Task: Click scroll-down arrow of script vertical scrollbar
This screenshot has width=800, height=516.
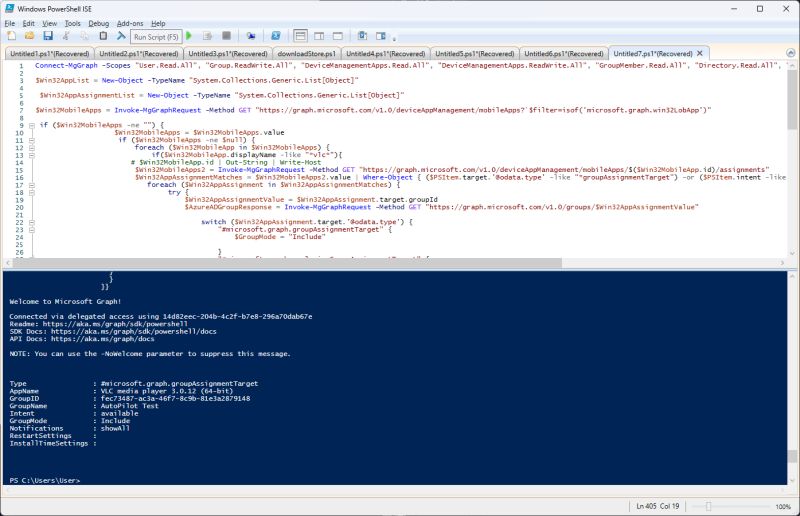Action: click(792, 253)
